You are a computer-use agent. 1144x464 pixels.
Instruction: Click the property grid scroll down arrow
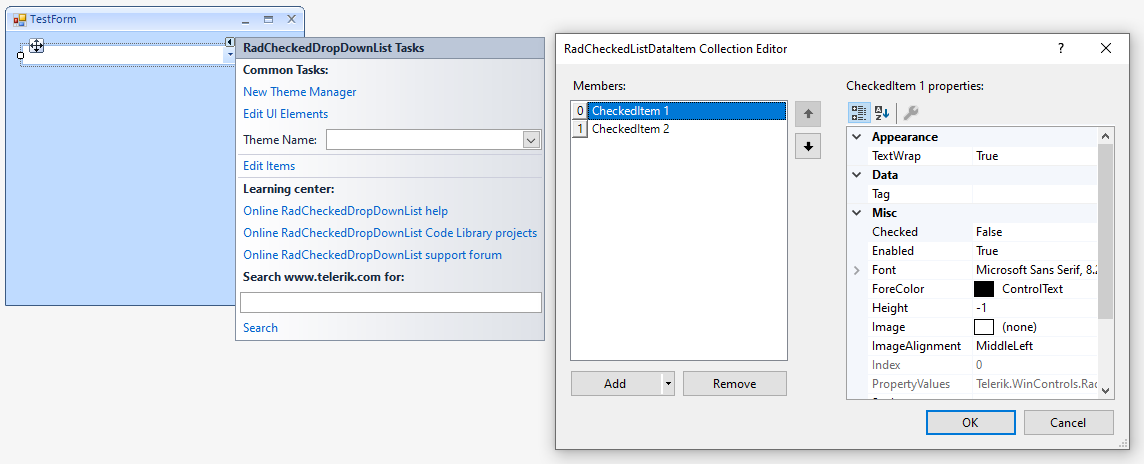click(1105, 391)
